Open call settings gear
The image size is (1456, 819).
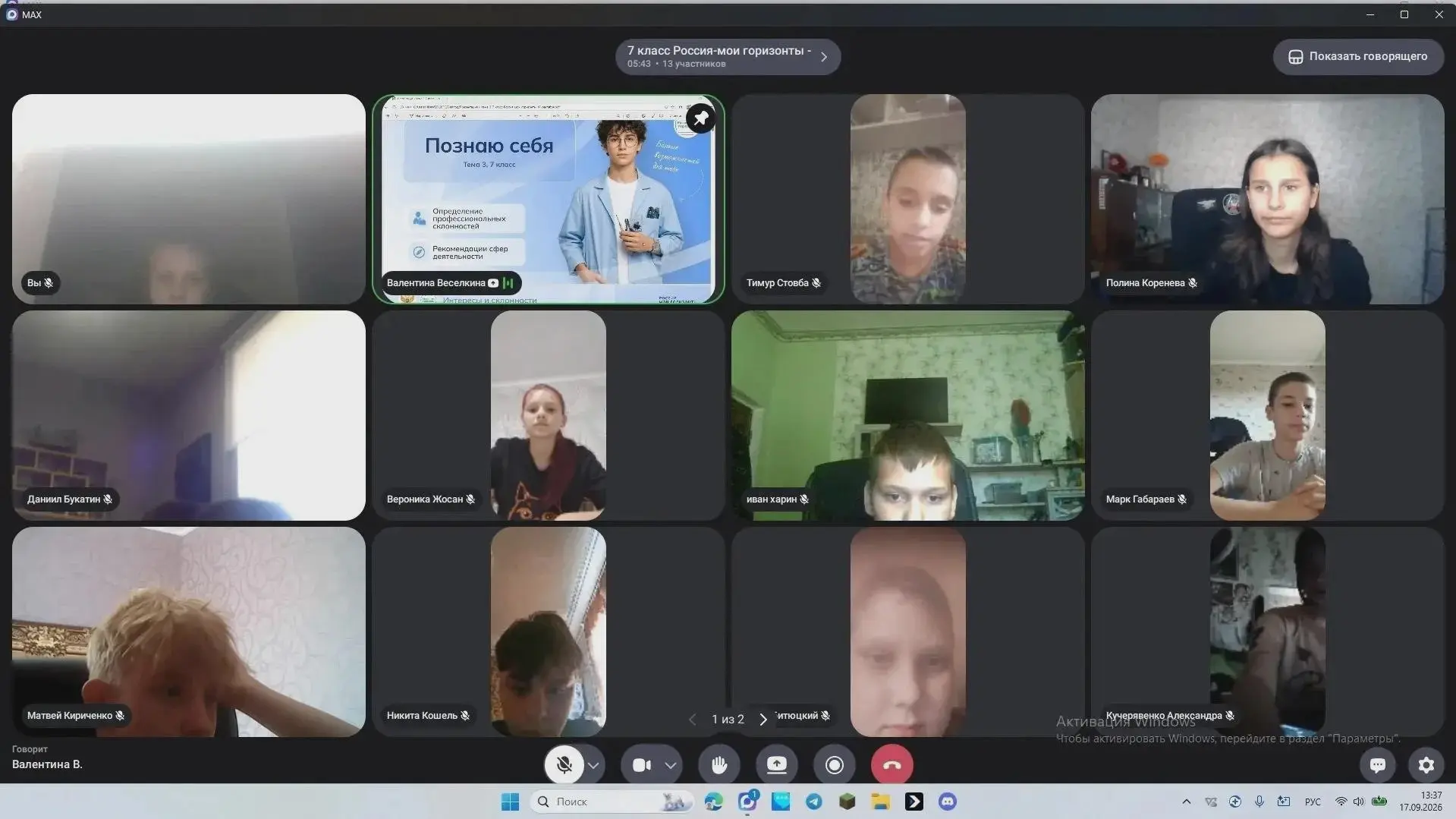pos(1426,765)
